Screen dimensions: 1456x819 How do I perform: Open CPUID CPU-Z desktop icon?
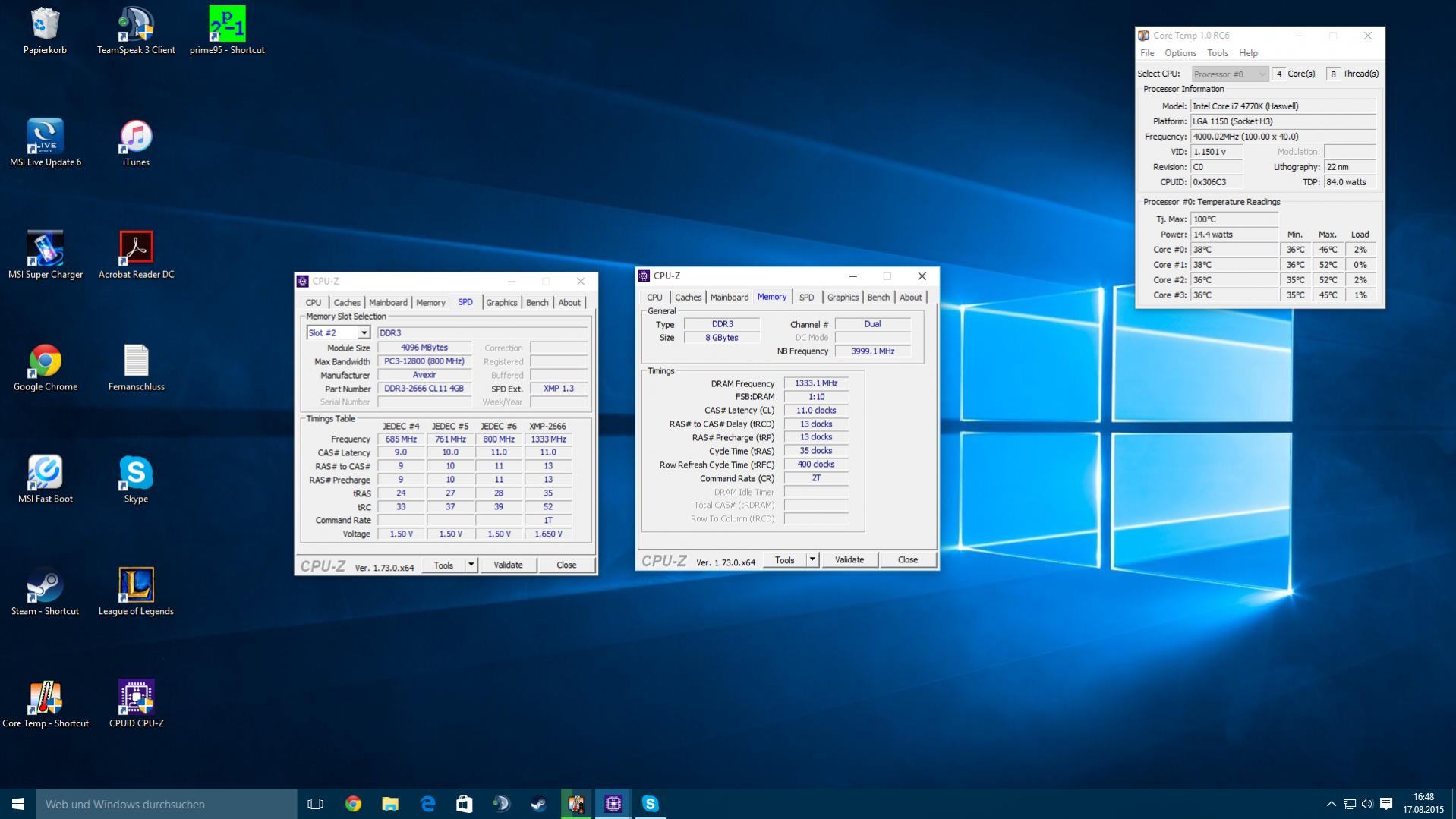coord(136,704)
